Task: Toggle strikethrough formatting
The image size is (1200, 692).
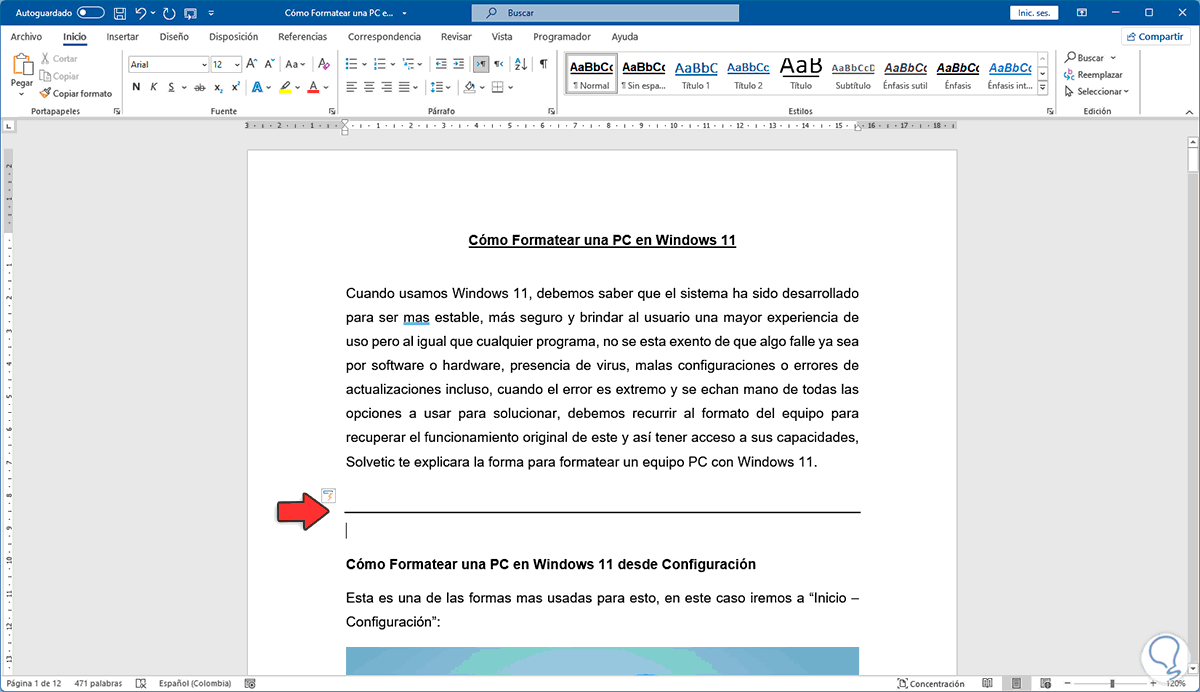Action: coord(198,88)
